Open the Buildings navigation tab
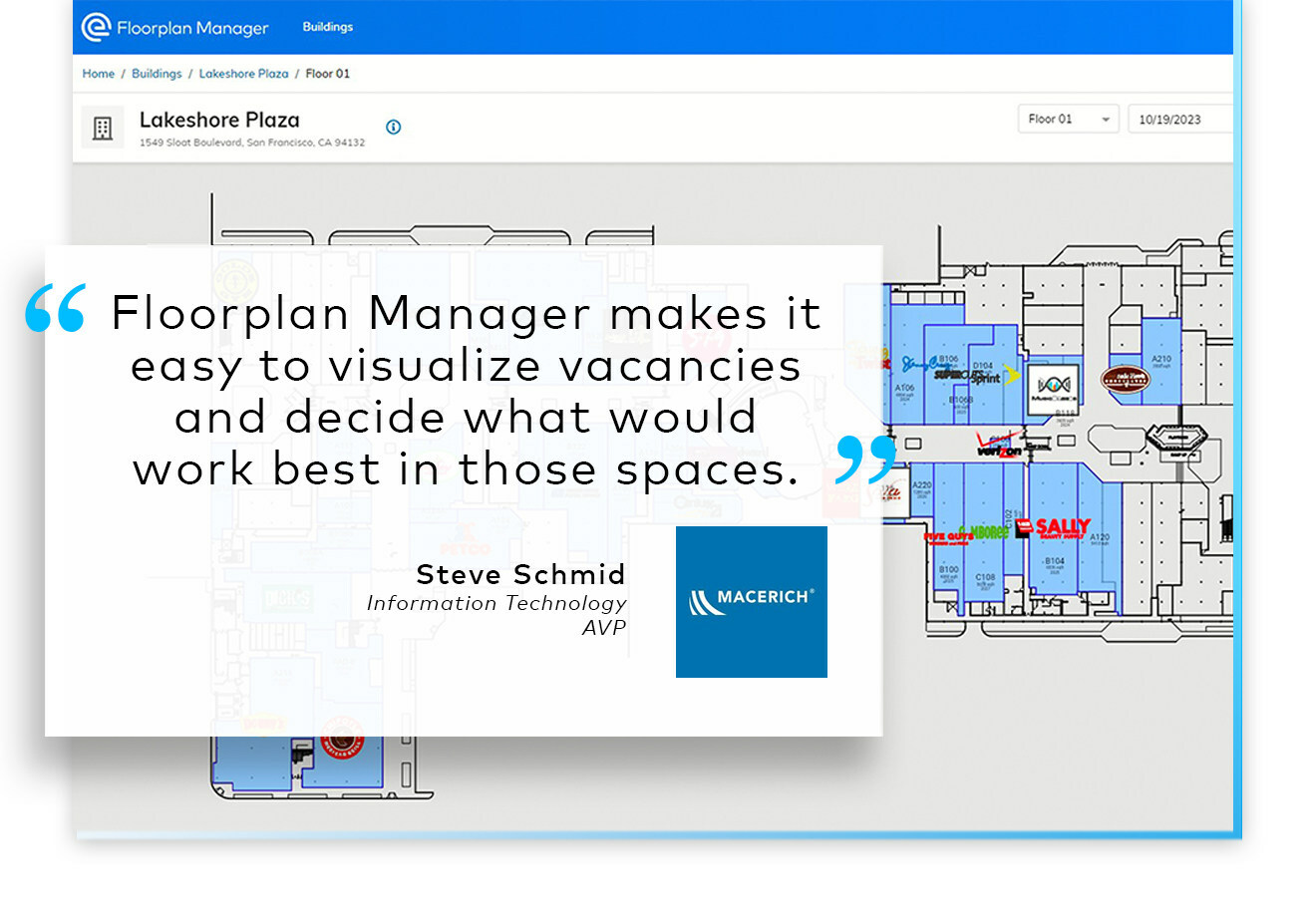Image resolution: width=1316 pixels, height=917 pixels. click(328, 27)
